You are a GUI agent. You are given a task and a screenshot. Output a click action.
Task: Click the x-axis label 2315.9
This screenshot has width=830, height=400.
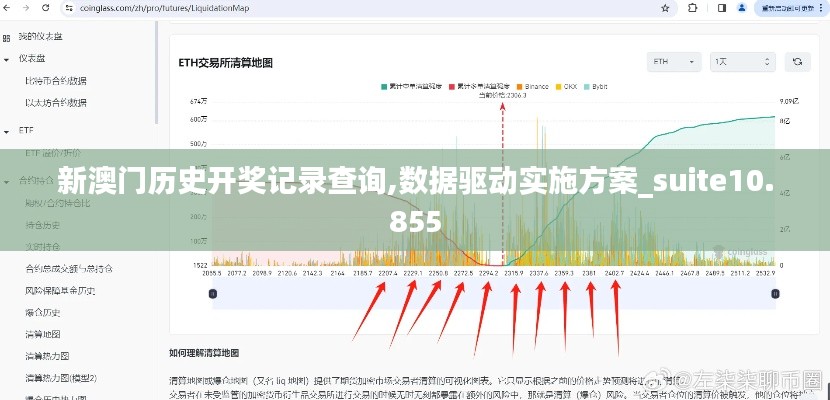click(513, 274)
